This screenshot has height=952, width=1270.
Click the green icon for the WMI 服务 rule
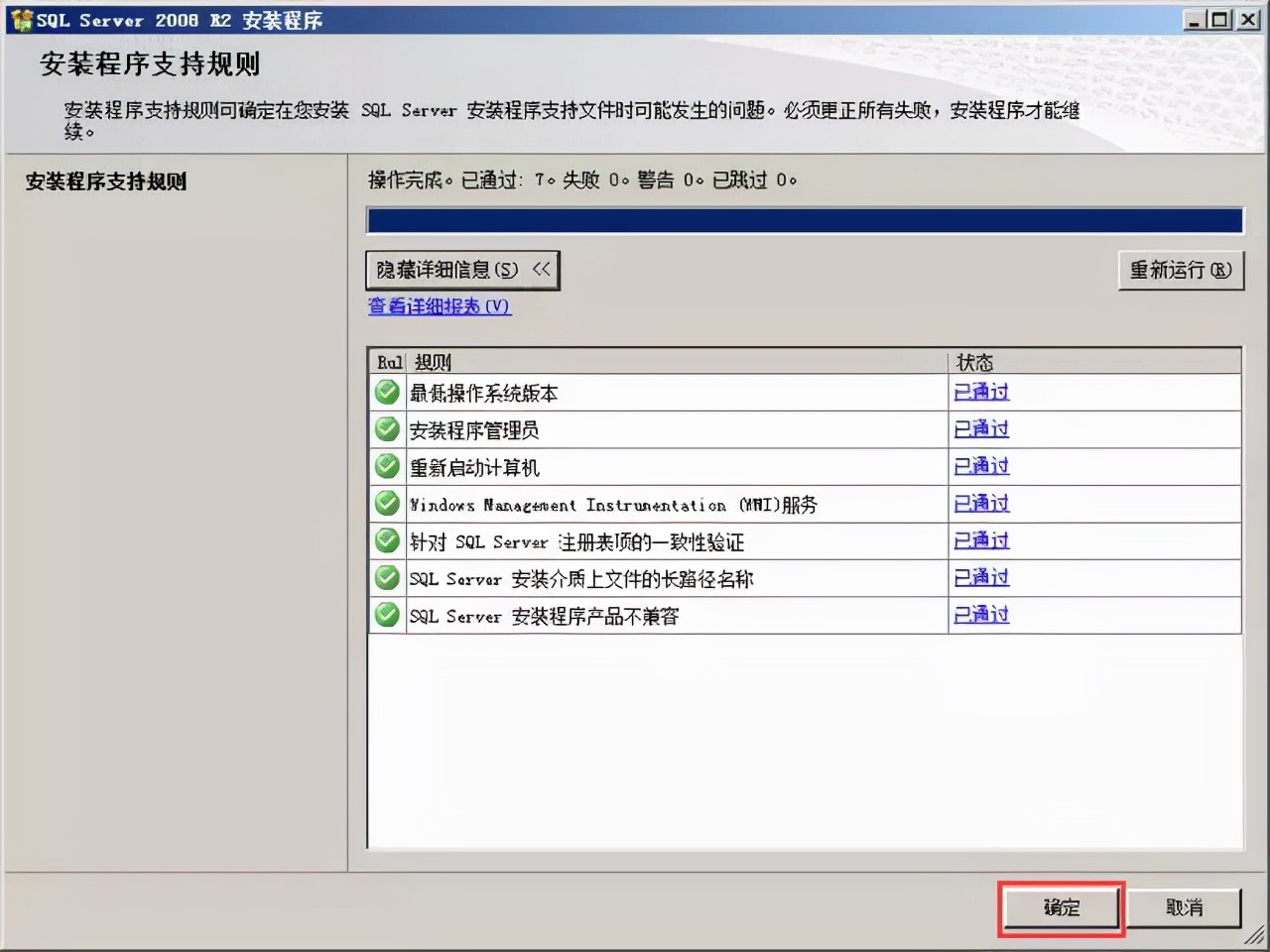coord(386,503)
